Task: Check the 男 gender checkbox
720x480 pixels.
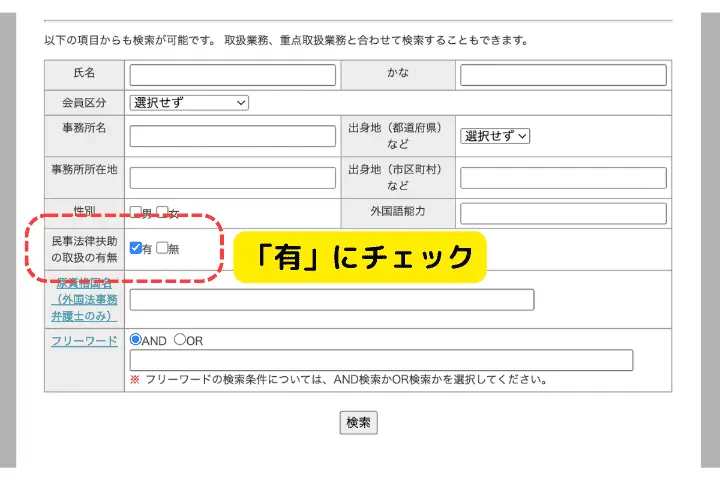Action: pyautogui.click(x=136, y=213)
